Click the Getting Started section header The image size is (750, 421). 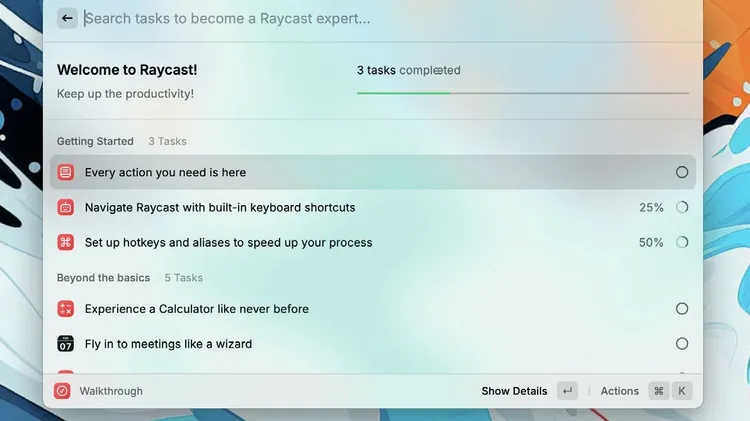(95, 141)
